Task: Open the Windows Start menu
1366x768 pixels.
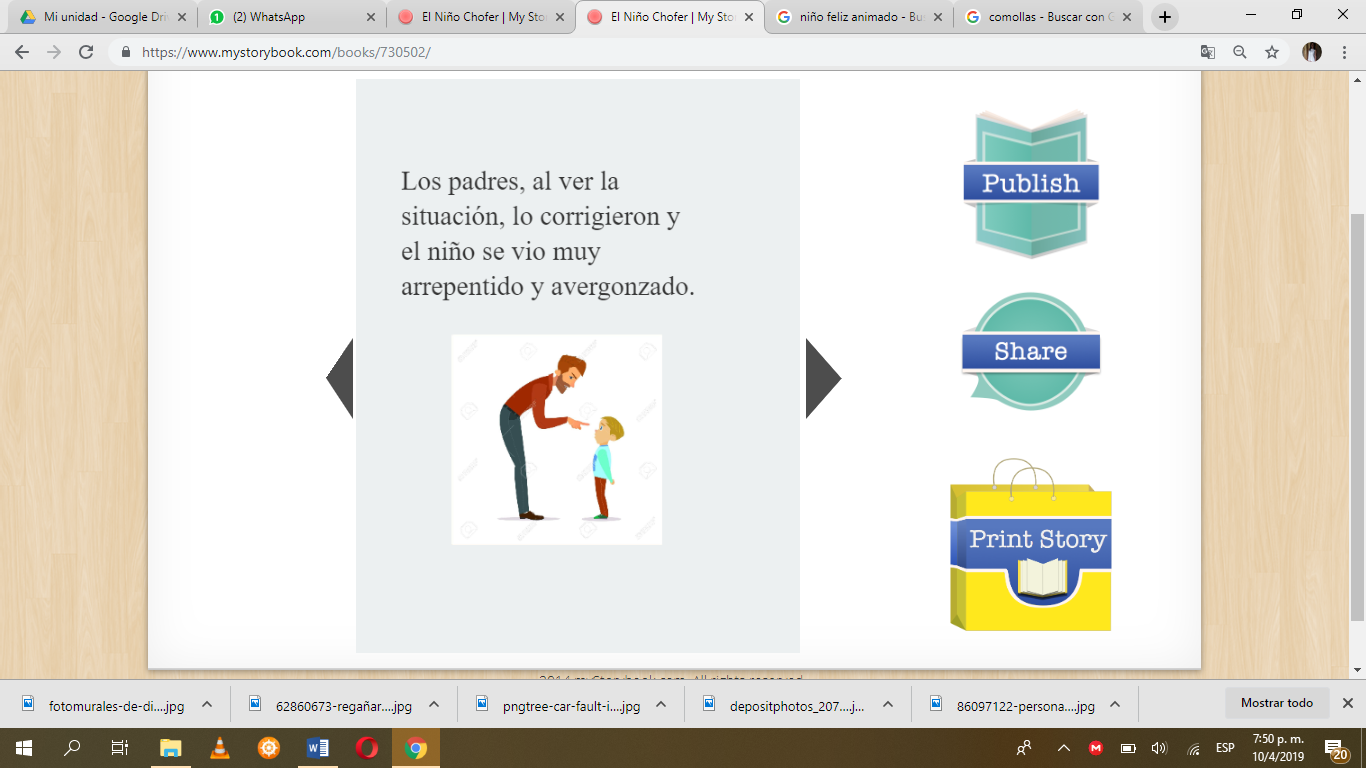Action: tap(24, 748)
